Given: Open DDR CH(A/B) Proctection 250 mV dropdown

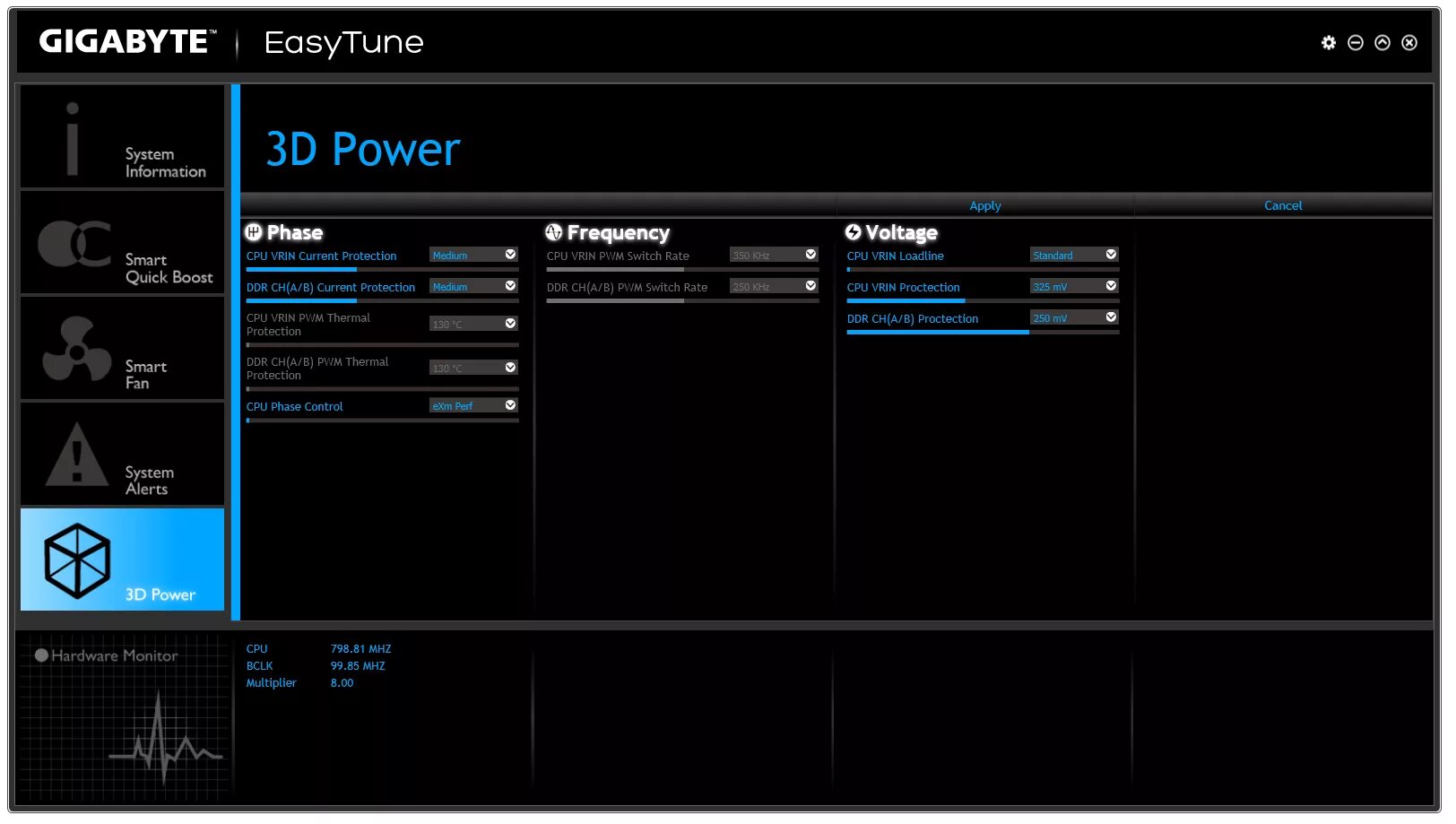Looking at the screenshot, I should [x=1074, y=318].
